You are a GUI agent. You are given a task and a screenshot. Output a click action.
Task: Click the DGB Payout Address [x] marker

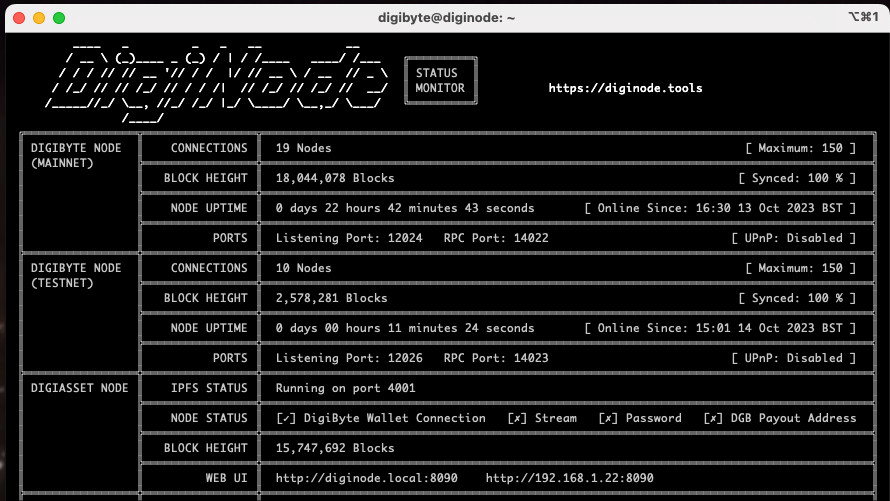point(713,418)
